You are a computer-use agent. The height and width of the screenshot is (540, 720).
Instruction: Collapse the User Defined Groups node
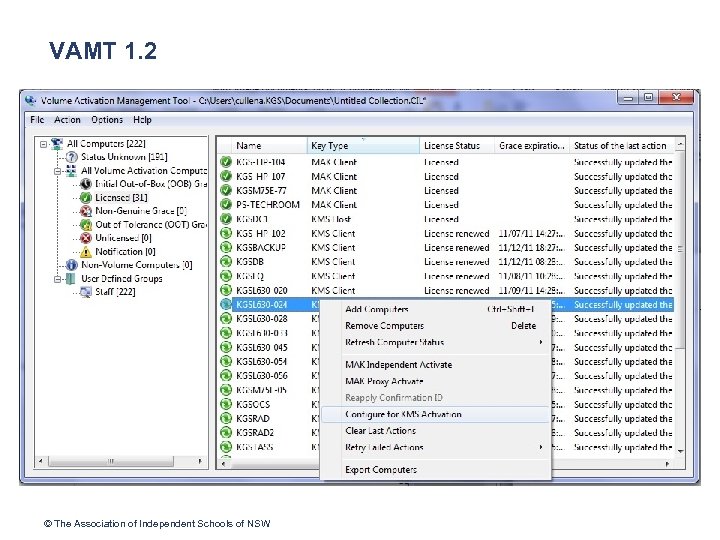tap(57, 279)
